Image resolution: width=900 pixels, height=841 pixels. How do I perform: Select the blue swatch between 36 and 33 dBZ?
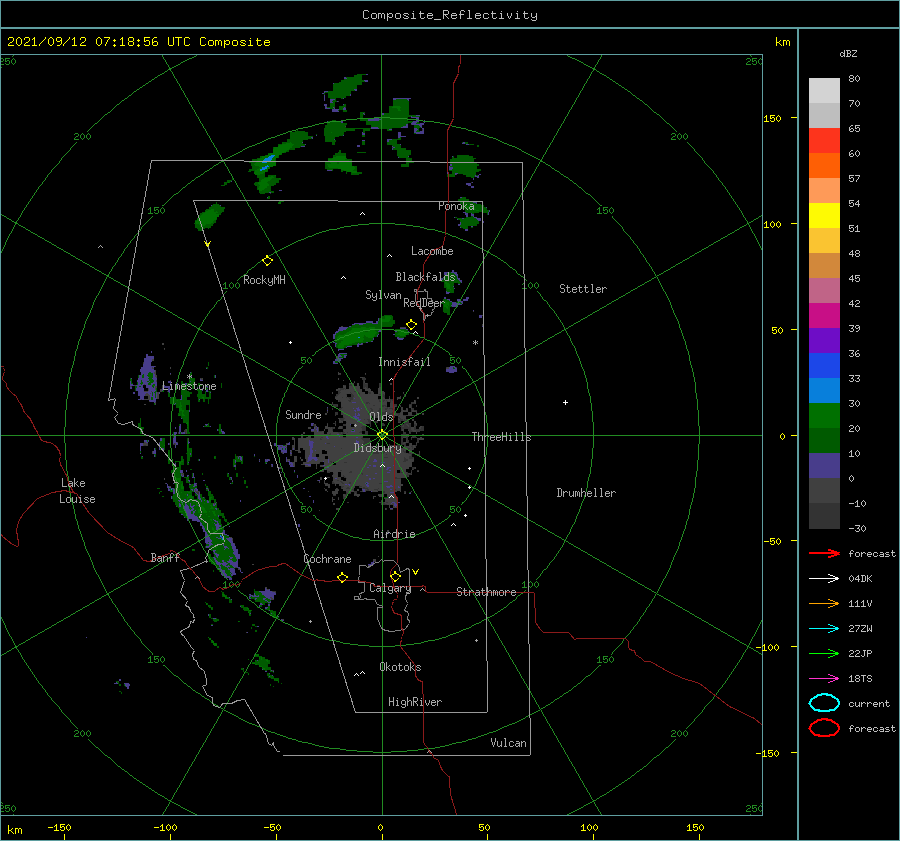tap(824, 366)
